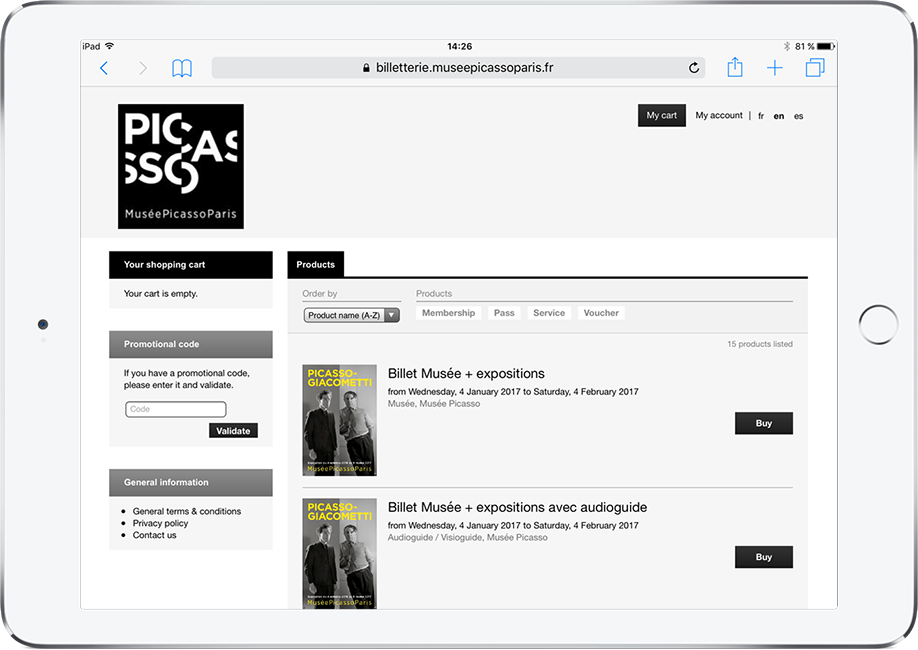Switch language to en
This screenshot has height=650, width=918.
coord(779,116)
